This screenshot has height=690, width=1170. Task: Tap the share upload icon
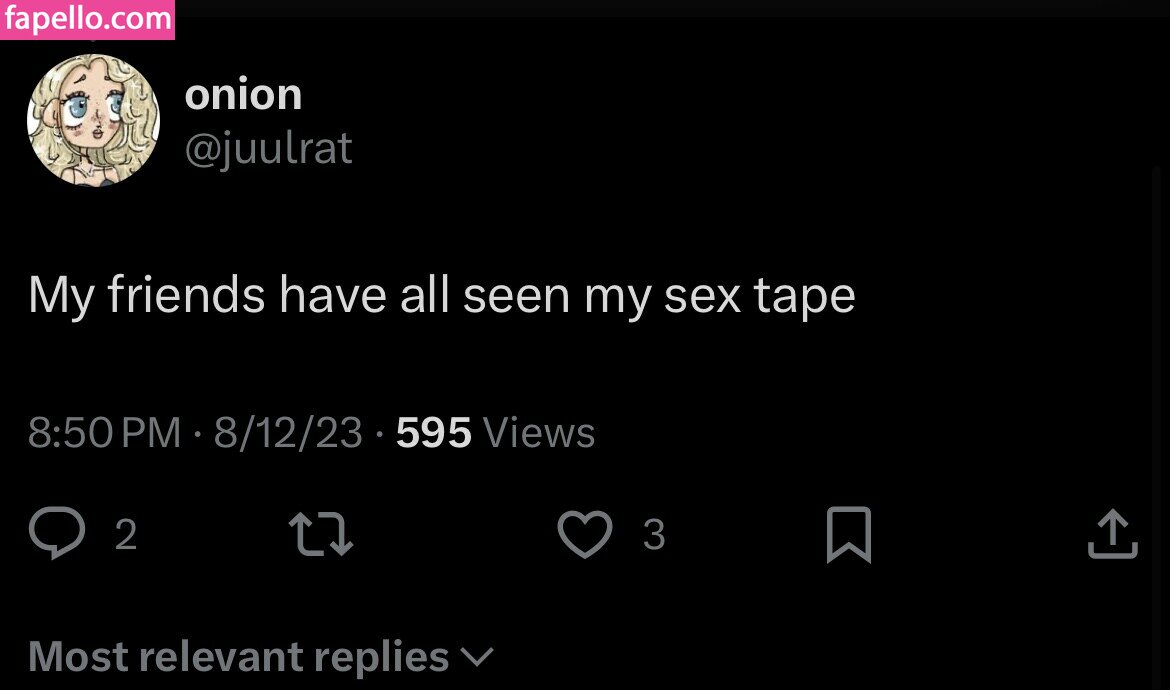pos(1112,534)
